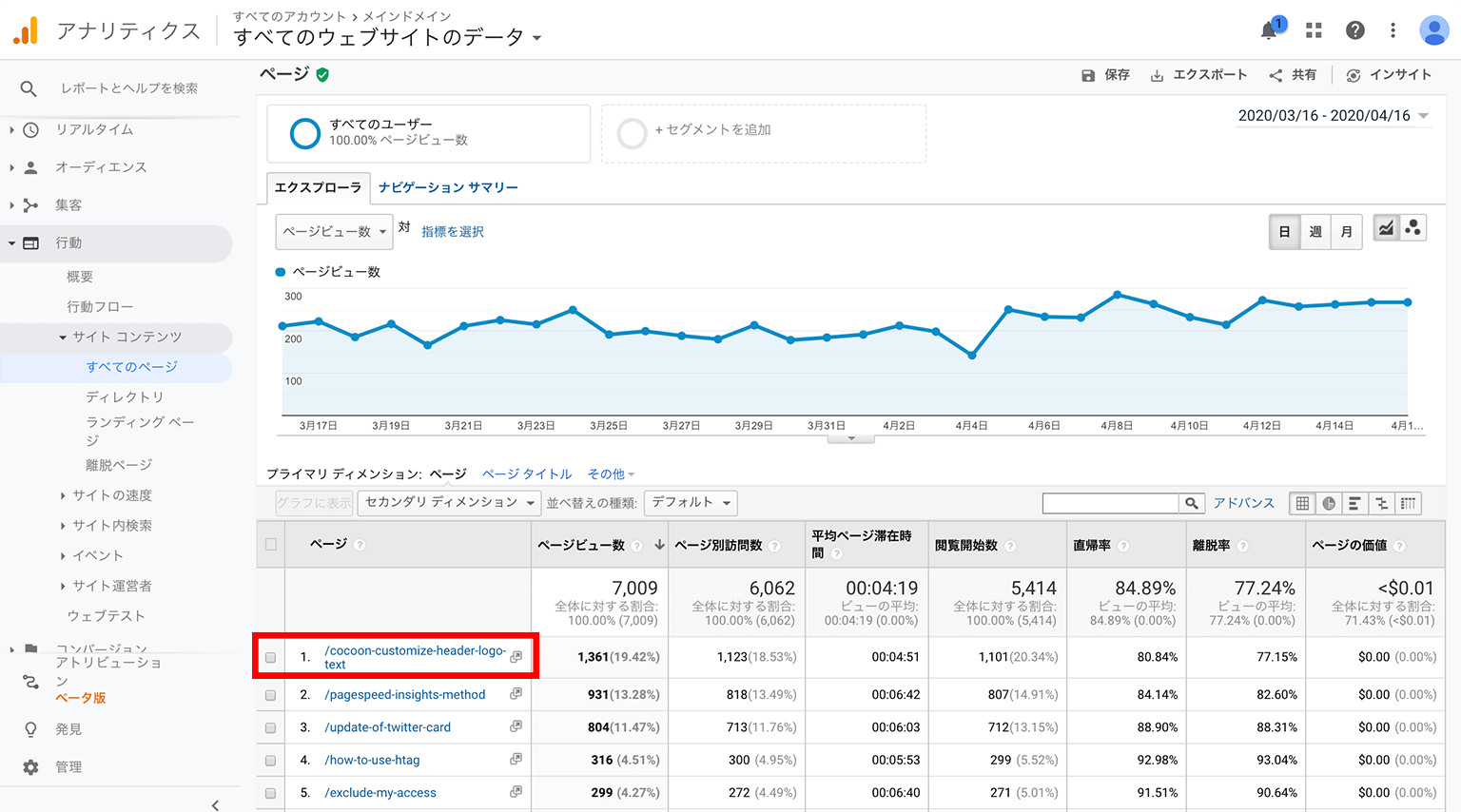Viewport: 1461px width, 812px height.
Task: Click + セグメントを追加 box
Action: [764, 133]
